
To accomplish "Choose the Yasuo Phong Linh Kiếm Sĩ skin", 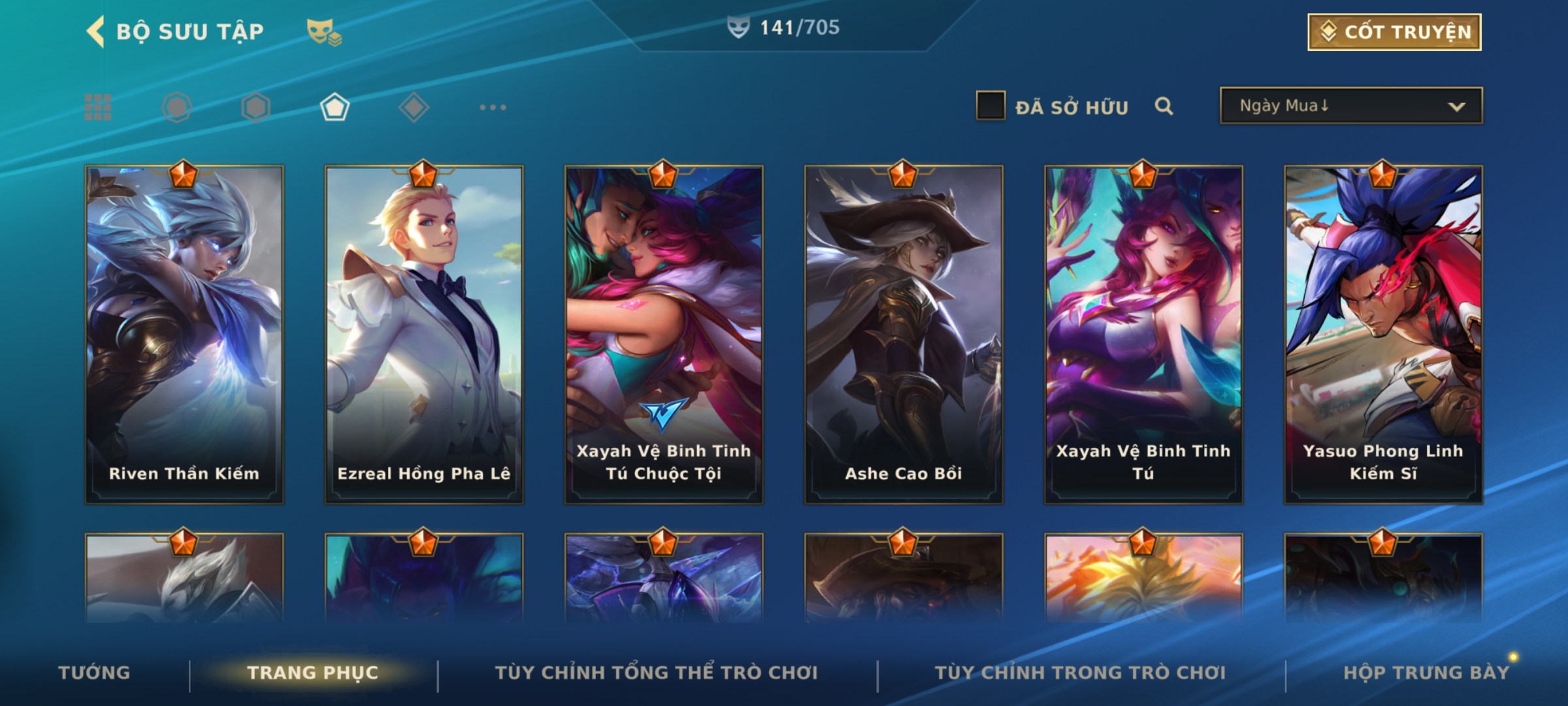I will click(1383, 334).
